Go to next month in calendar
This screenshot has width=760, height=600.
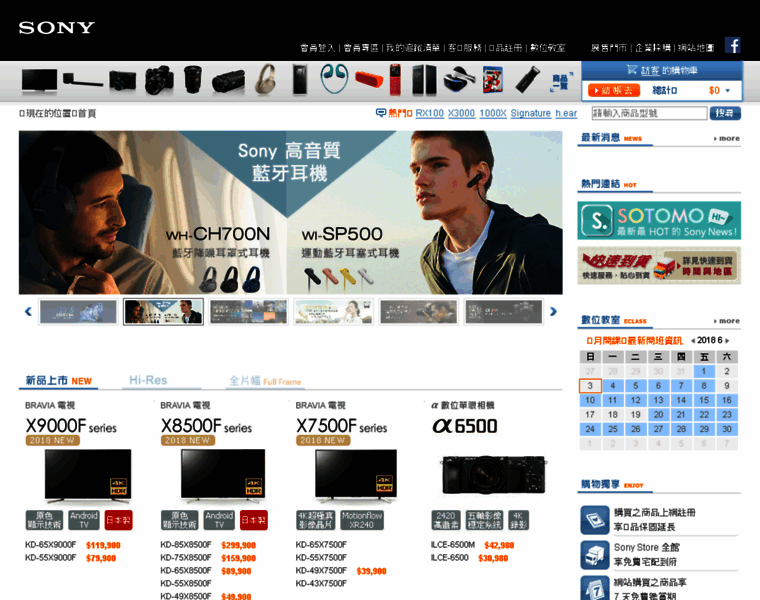coord(727,341)
